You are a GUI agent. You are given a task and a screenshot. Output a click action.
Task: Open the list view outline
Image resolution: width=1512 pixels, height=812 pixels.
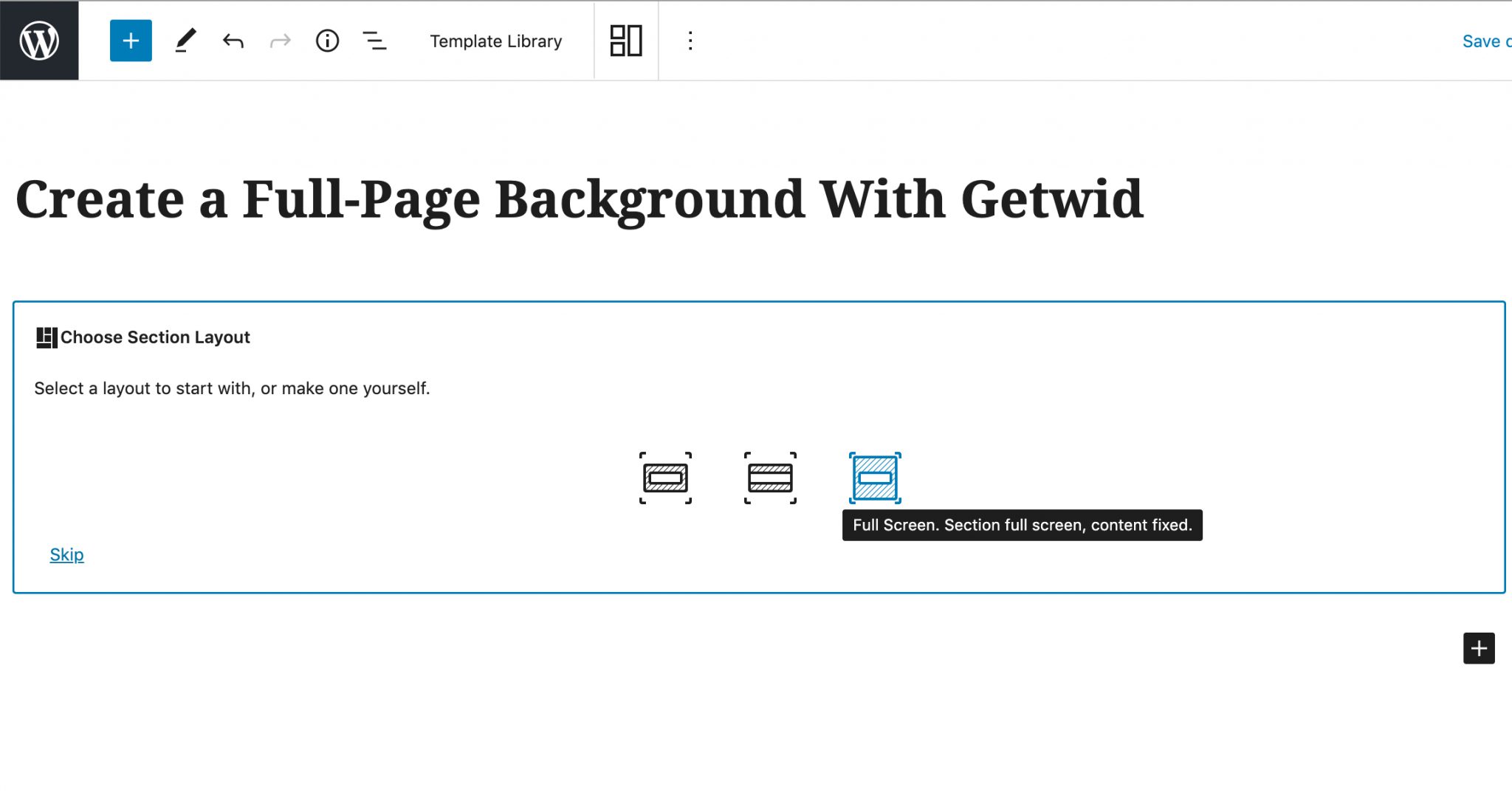coord(374,41)
